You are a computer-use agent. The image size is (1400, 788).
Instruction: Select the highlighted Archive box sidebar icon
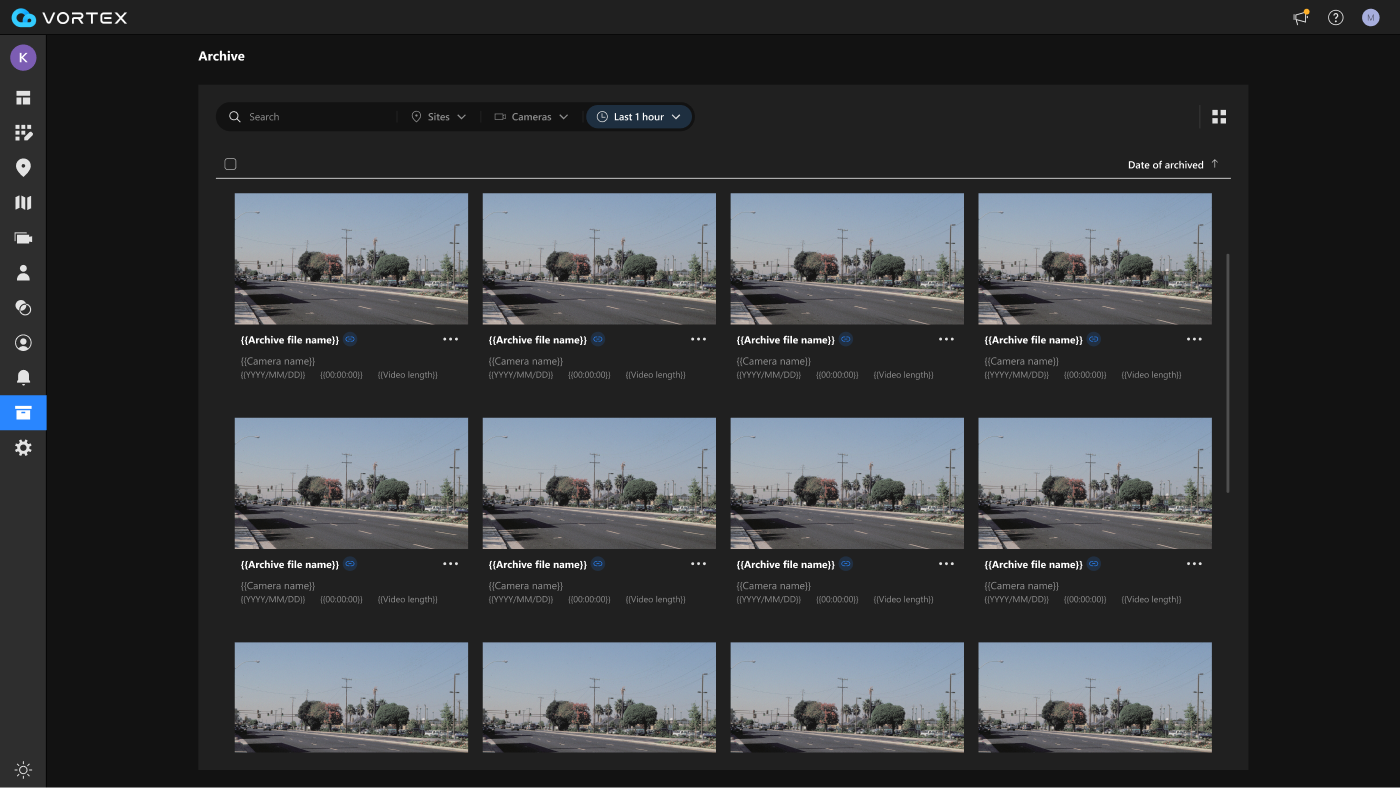[x=23, y=412]
